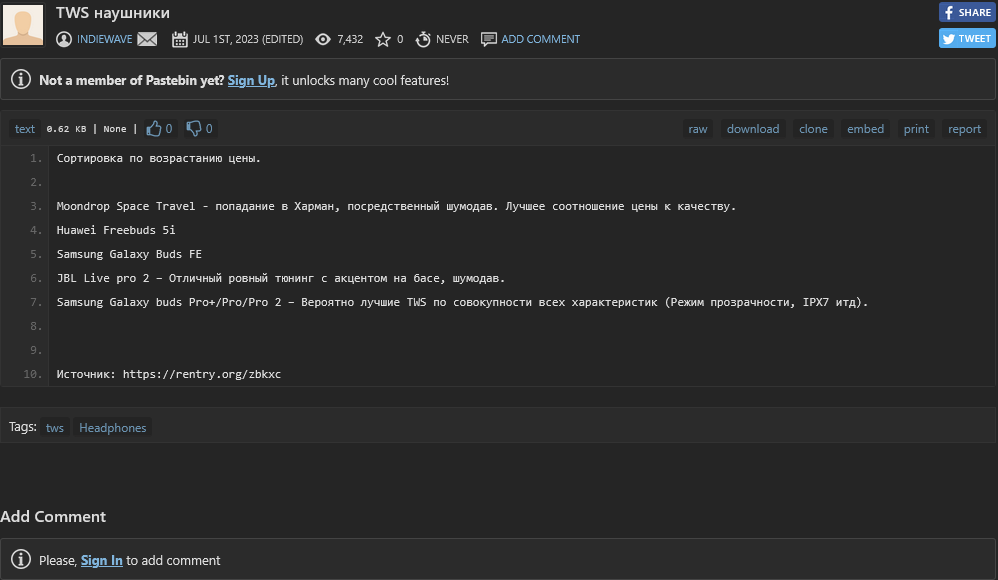The image size is (998, 580).
Task: Click the line 'Huawei Freebuds 5i'
Action: 116,230
